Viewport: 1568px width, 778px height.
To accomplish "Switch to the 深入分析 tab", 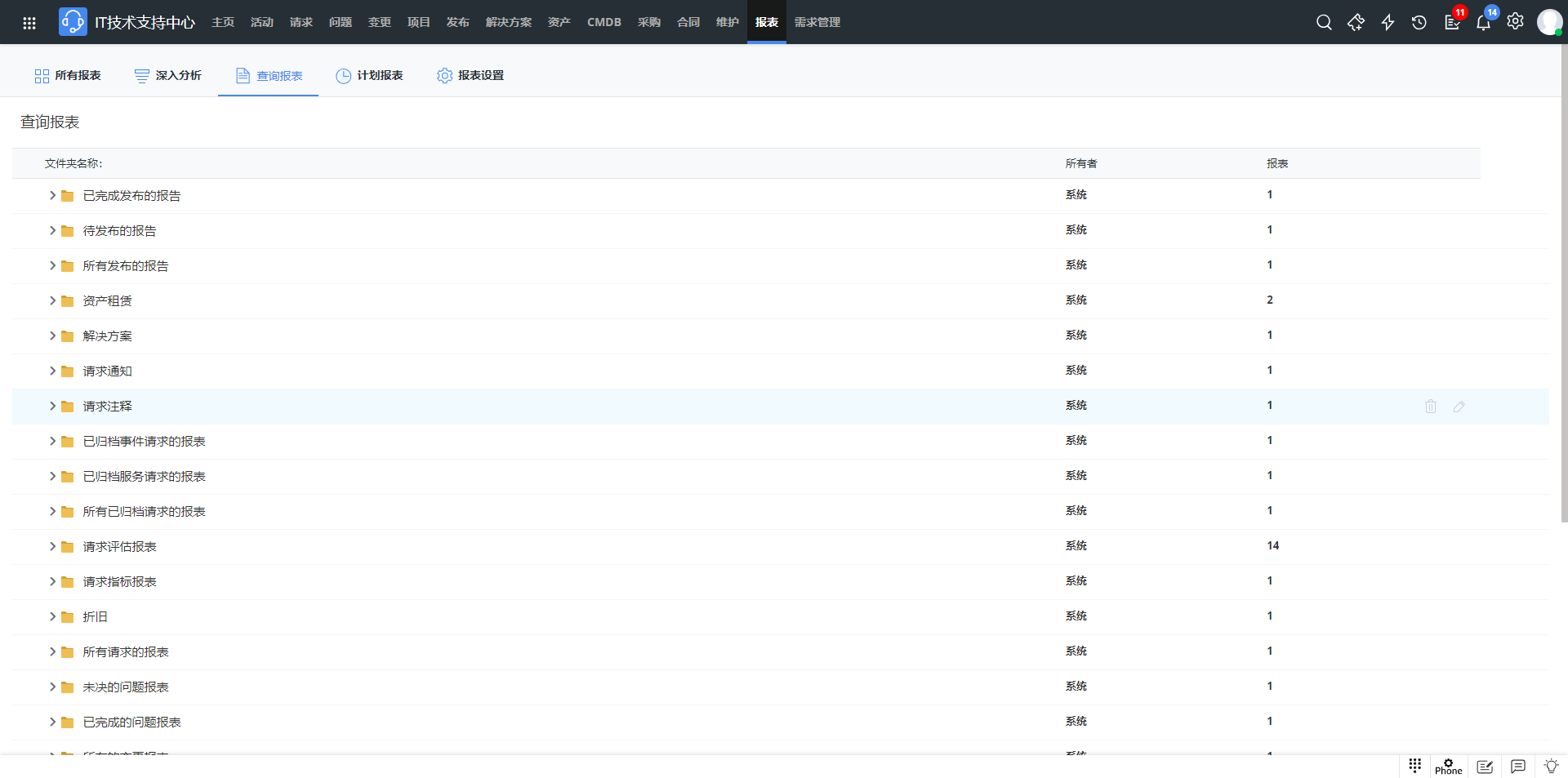I will click(x=168, y=75).
